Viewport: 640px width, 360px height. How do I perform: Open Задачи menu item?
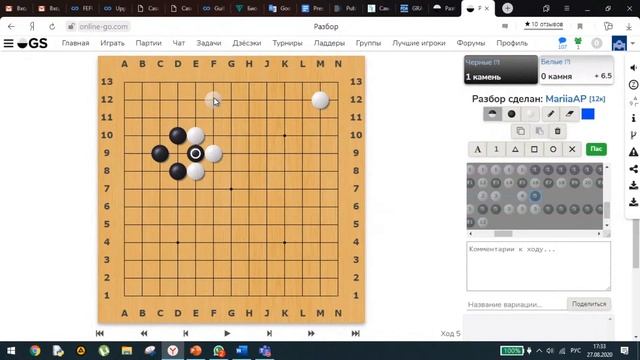209,43
